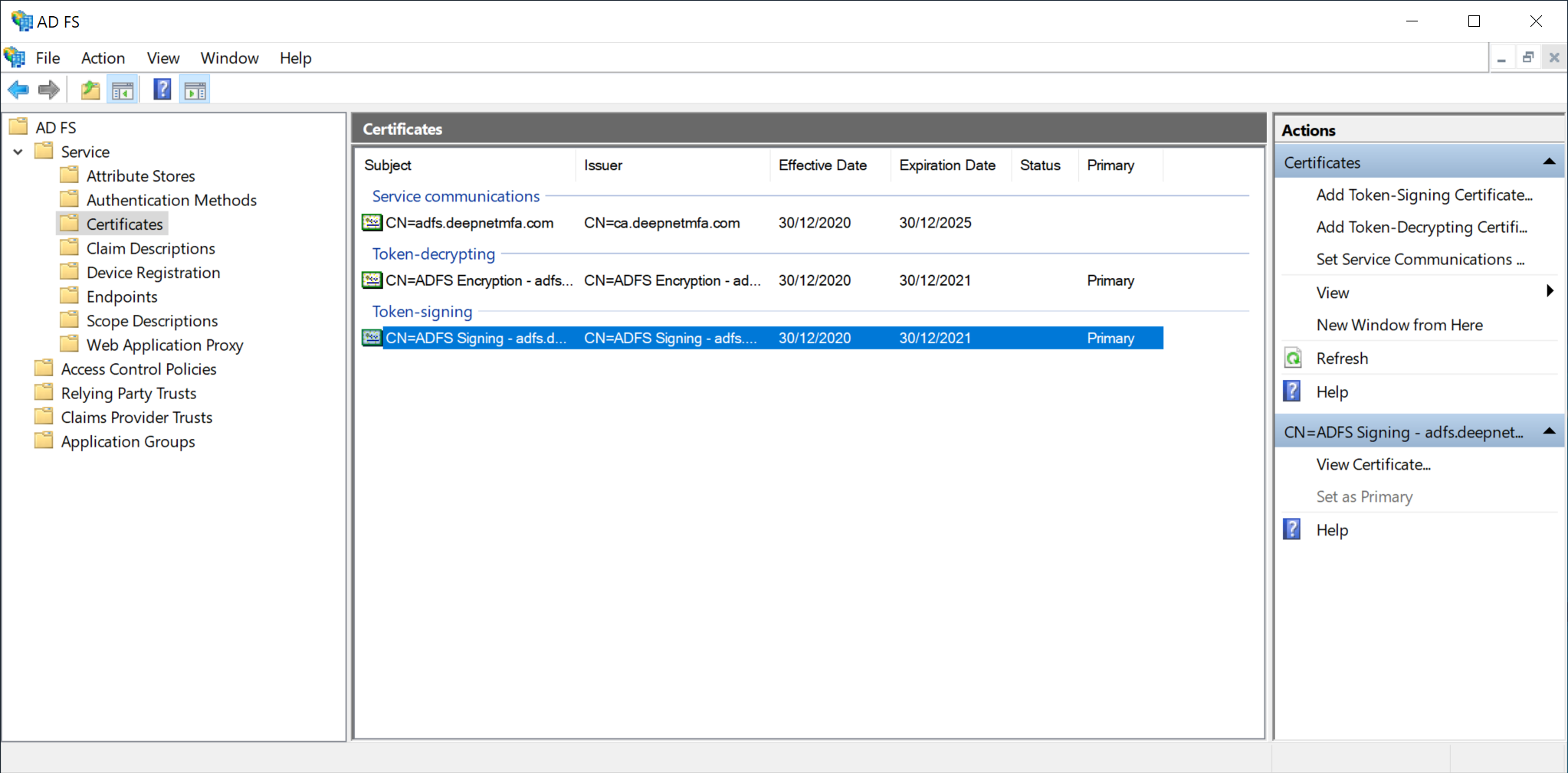Toggle the Show/Hide Action Pane icon
Viewport: 1568px width, 773px height.
tap(195, 90)
